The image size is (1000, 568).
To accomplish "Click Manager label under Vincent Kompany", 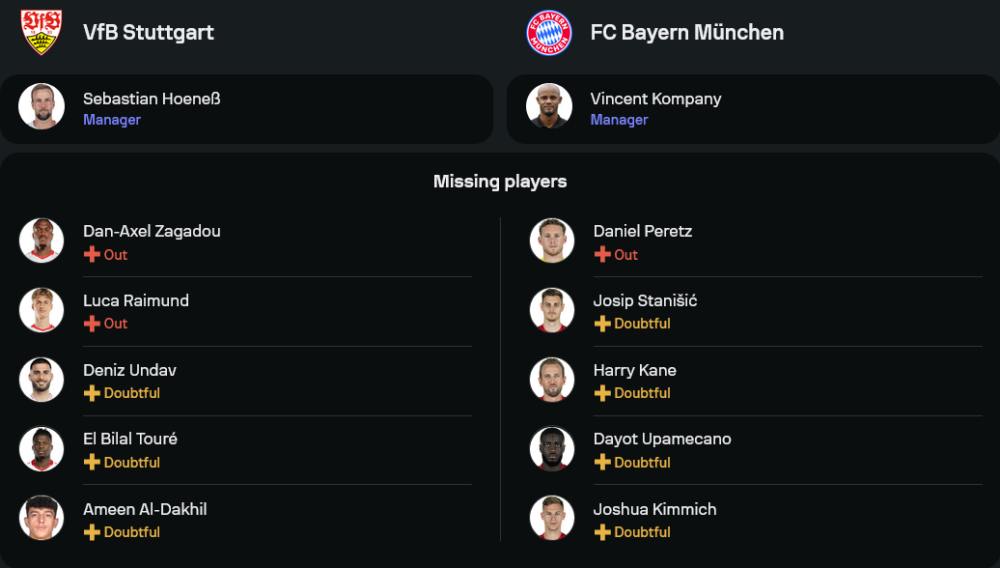I will click(x=619, y=120).
